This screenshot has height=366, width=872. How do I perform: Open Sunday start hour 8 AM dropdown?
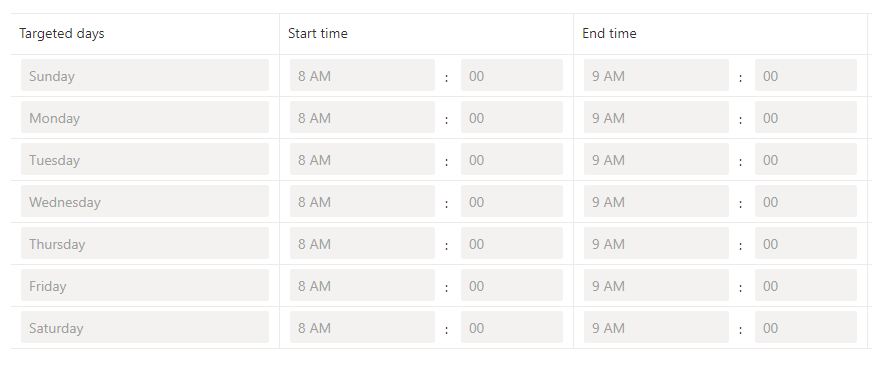tap(362, 75)
